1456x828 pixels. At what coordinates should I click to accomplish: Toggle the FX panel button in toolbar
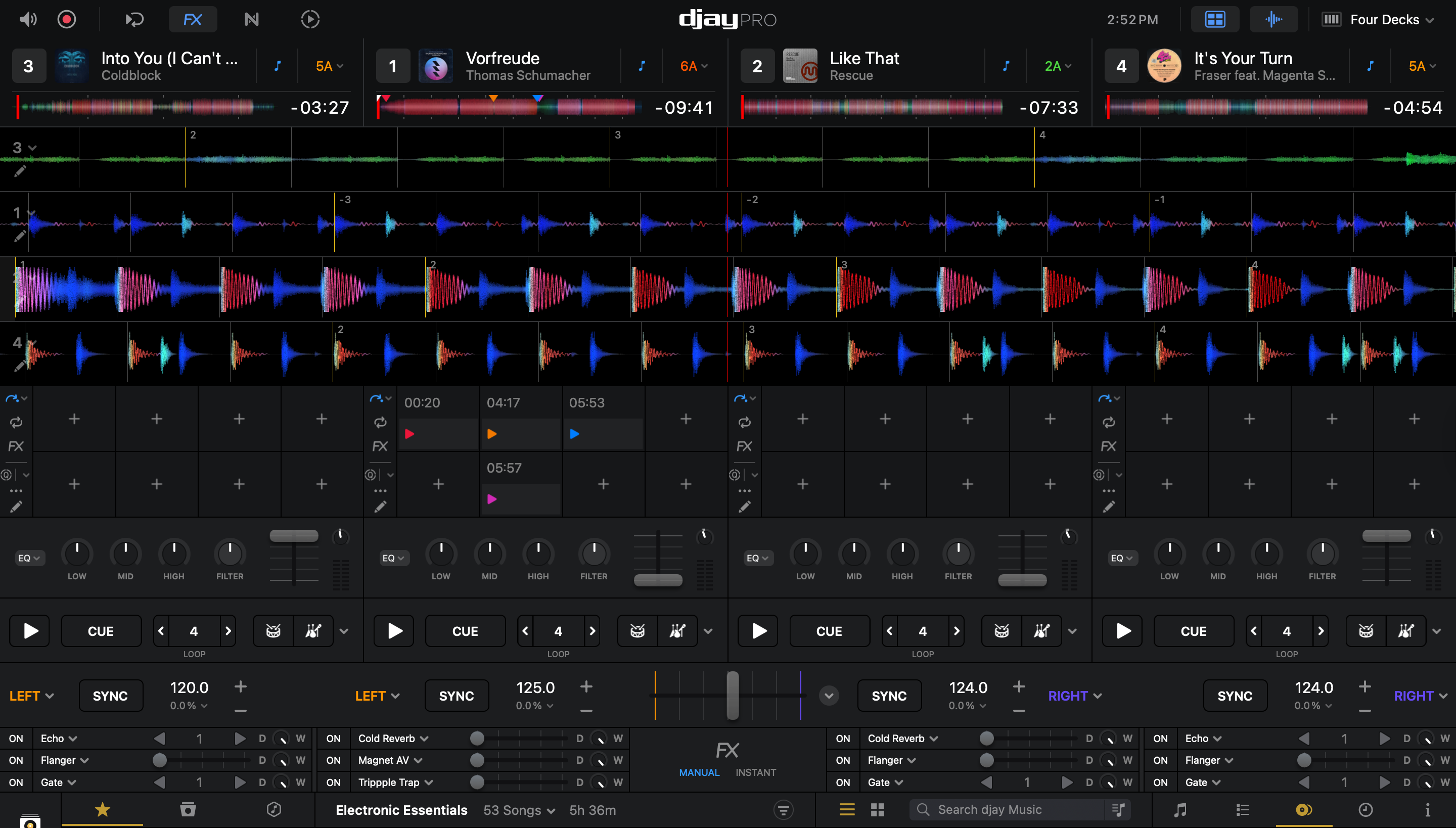(x=192, y=19)
